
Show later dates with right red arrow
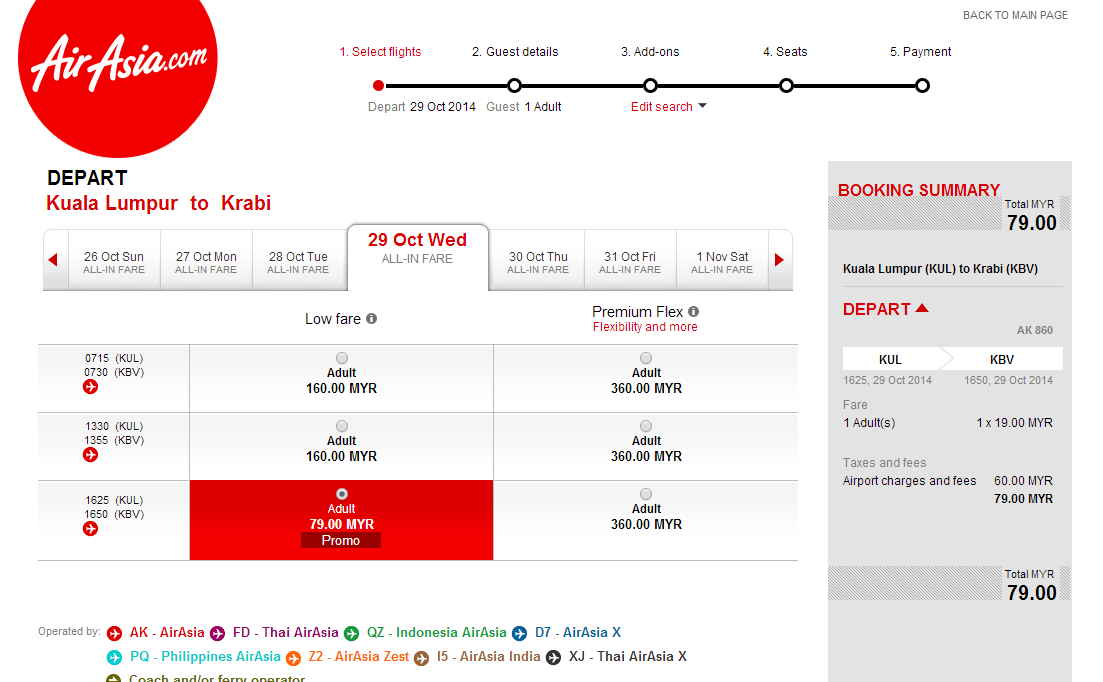point(779,259)
